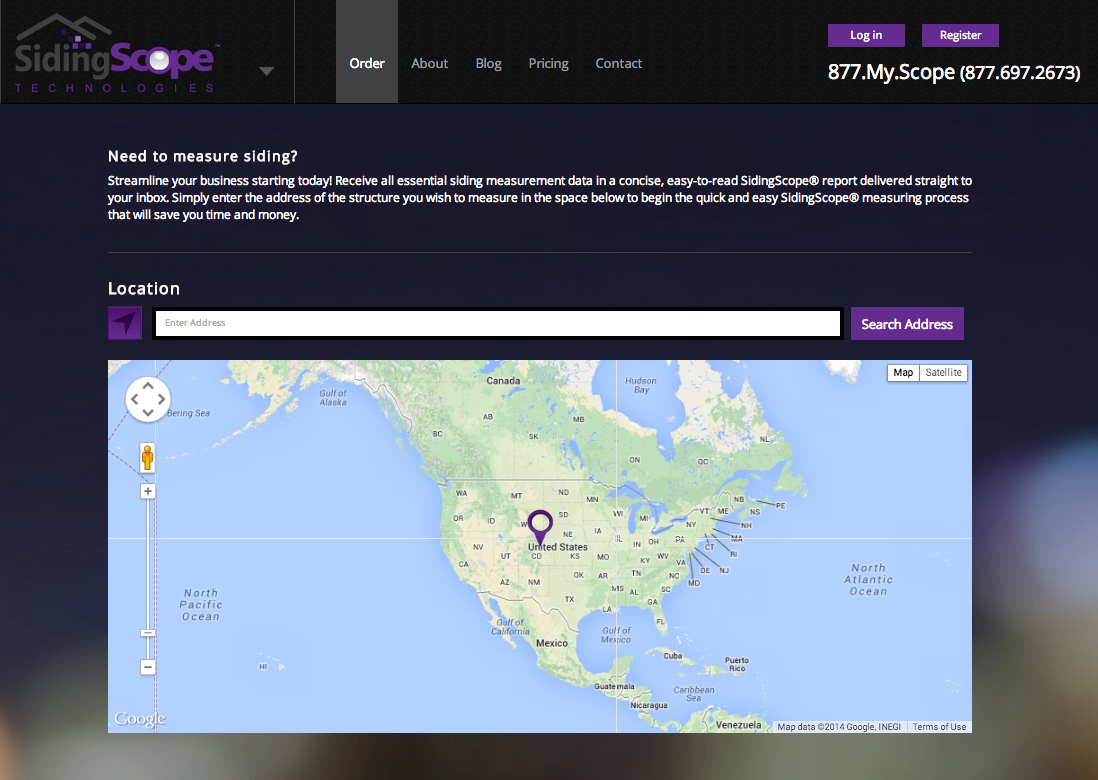Viewport: 1098px width, 780px height.
Task: Click the Register button
Action: tap(960, 35)
